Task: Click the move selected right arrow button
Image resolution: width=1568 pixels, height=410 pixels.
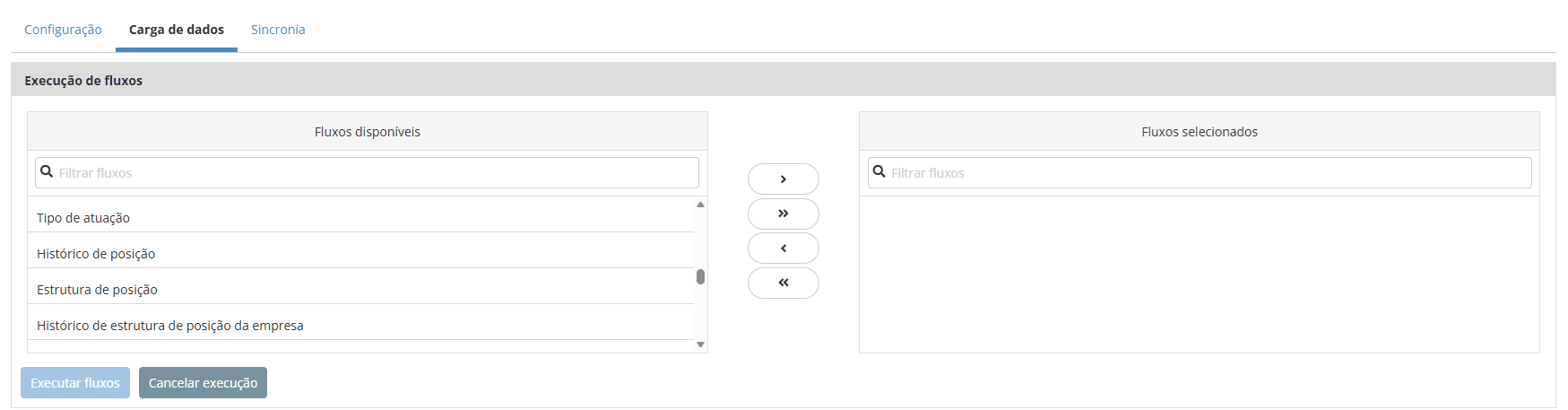Action: 783,179
